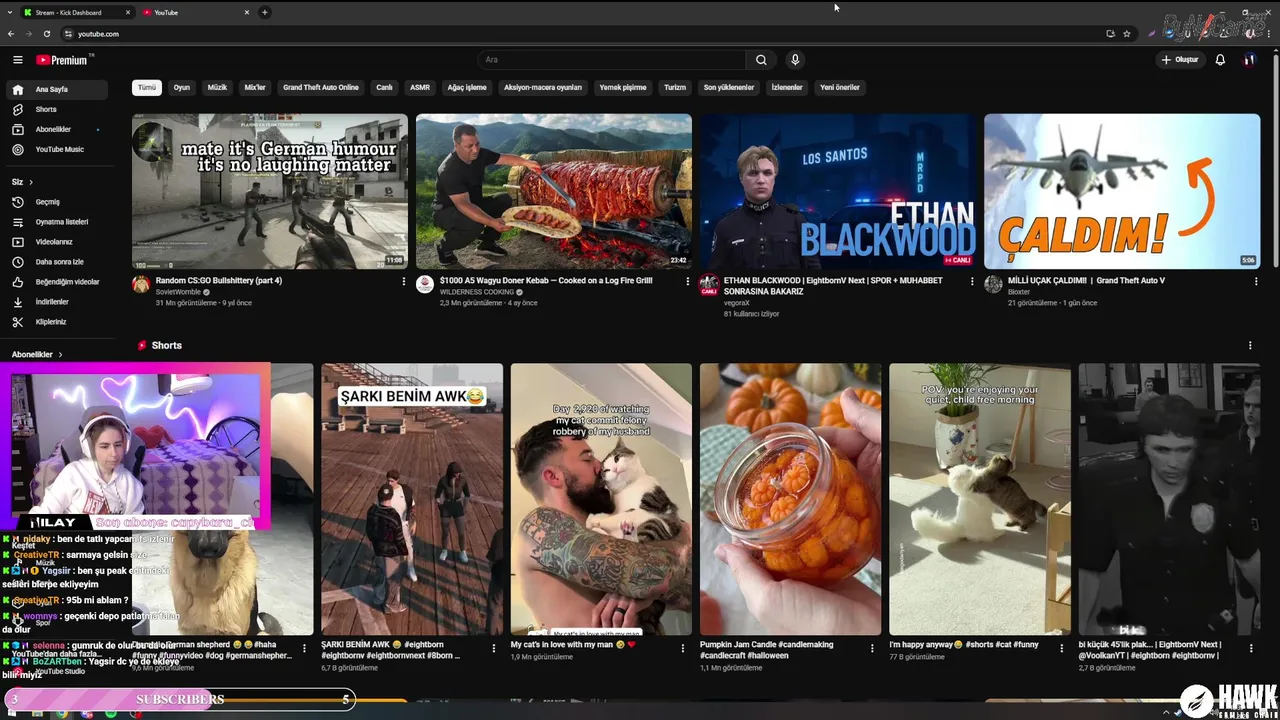Open the account avatar menu

[1249, 60]
